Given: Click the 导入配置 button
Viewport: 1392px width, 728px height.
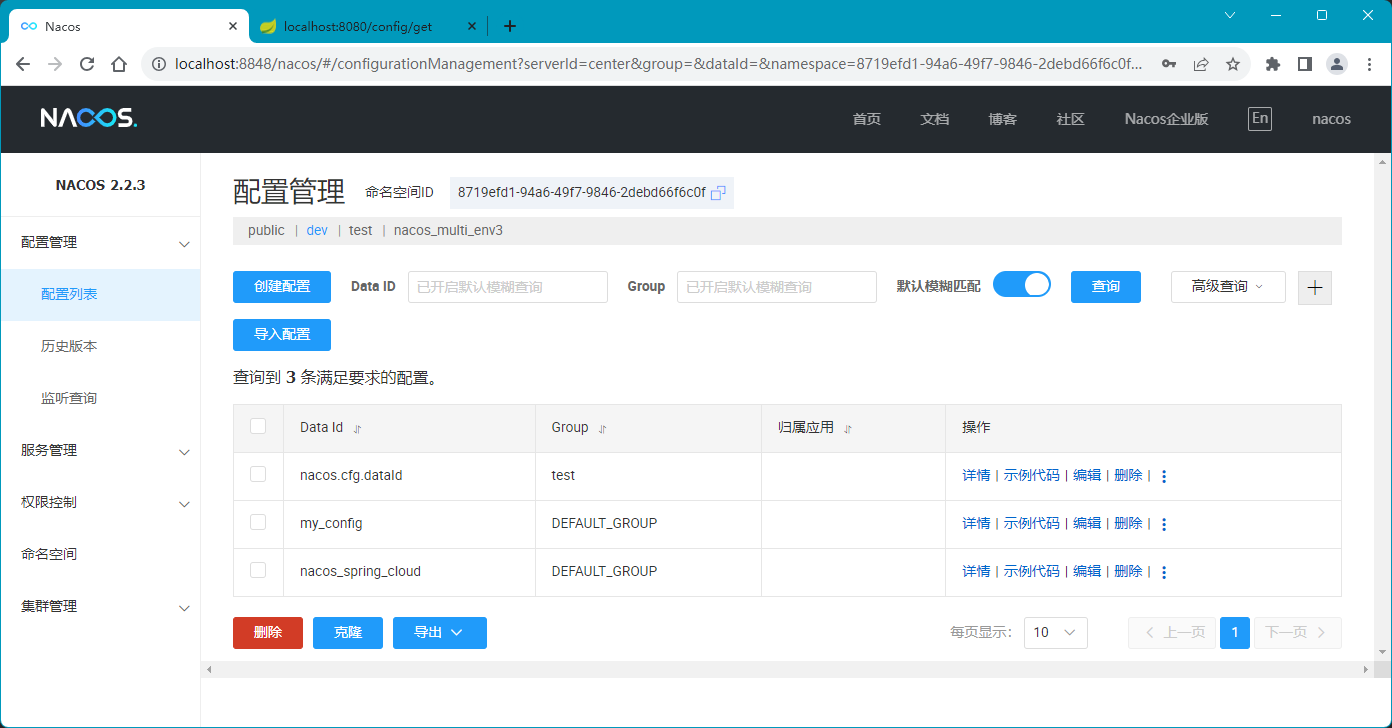Looking at the screenshot, I should pyautogui.click(x=282, y=335).
